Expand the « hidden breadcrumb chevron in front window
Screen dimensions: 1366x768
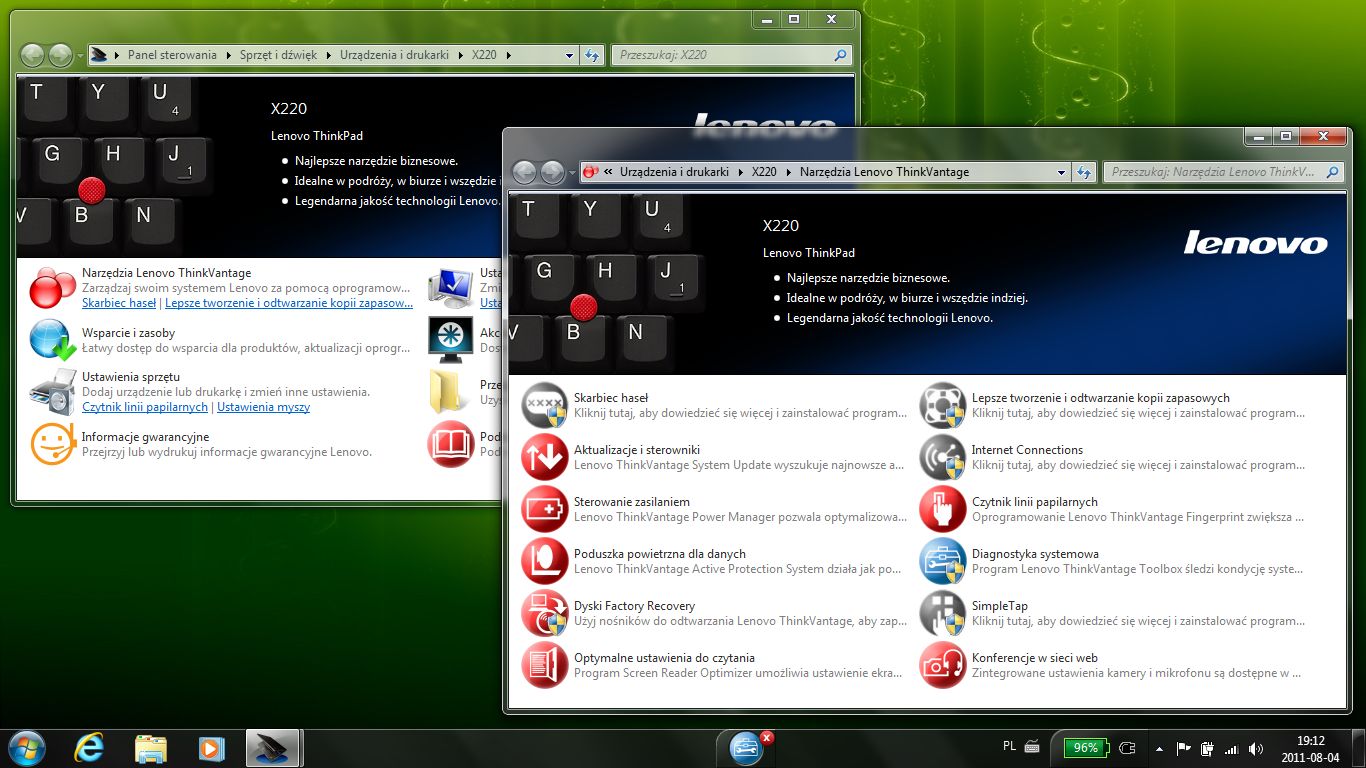pos(608,172)
